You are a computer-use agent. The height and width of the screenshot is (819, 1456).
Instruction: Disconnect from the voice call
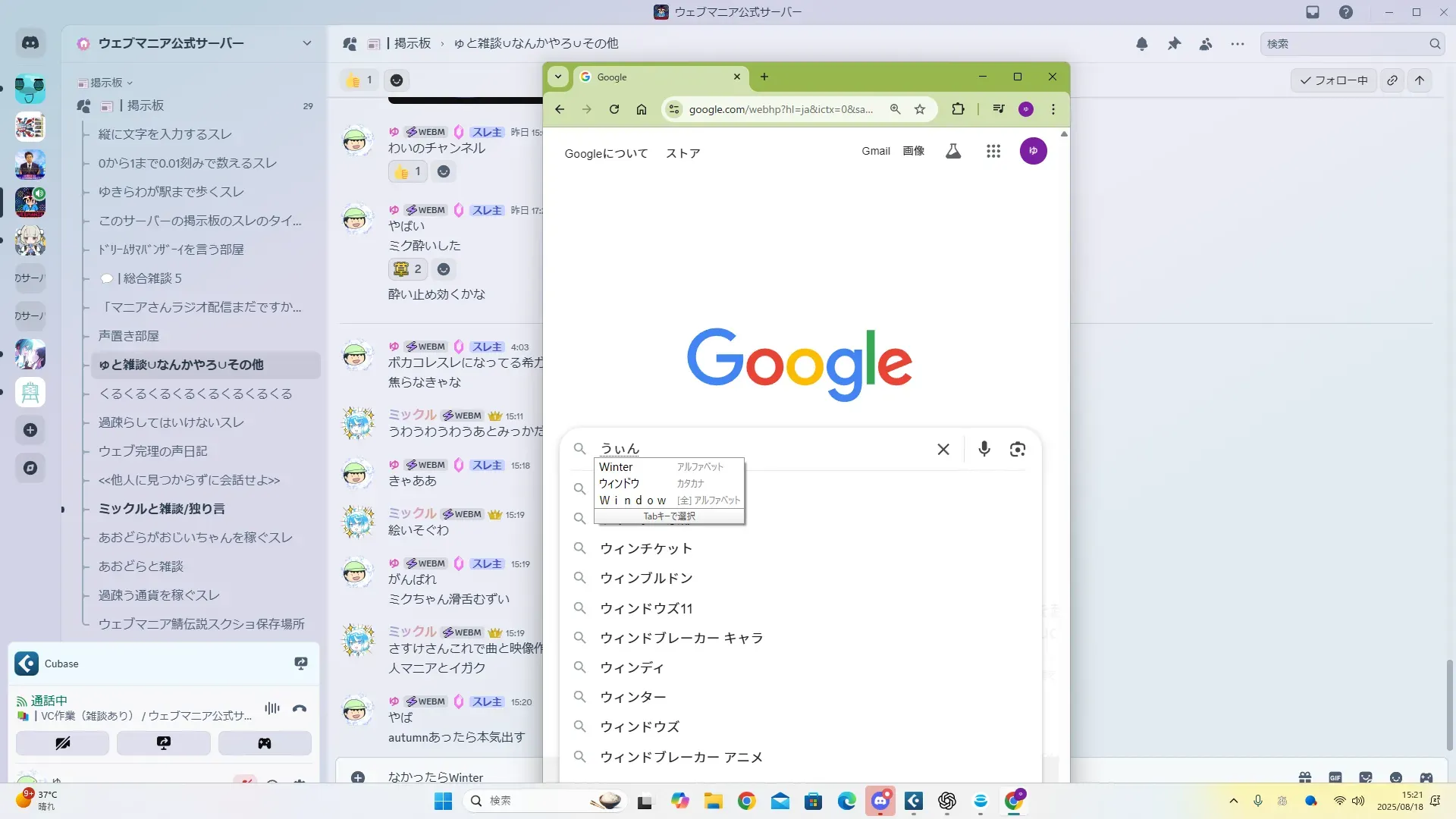[300, 709]
